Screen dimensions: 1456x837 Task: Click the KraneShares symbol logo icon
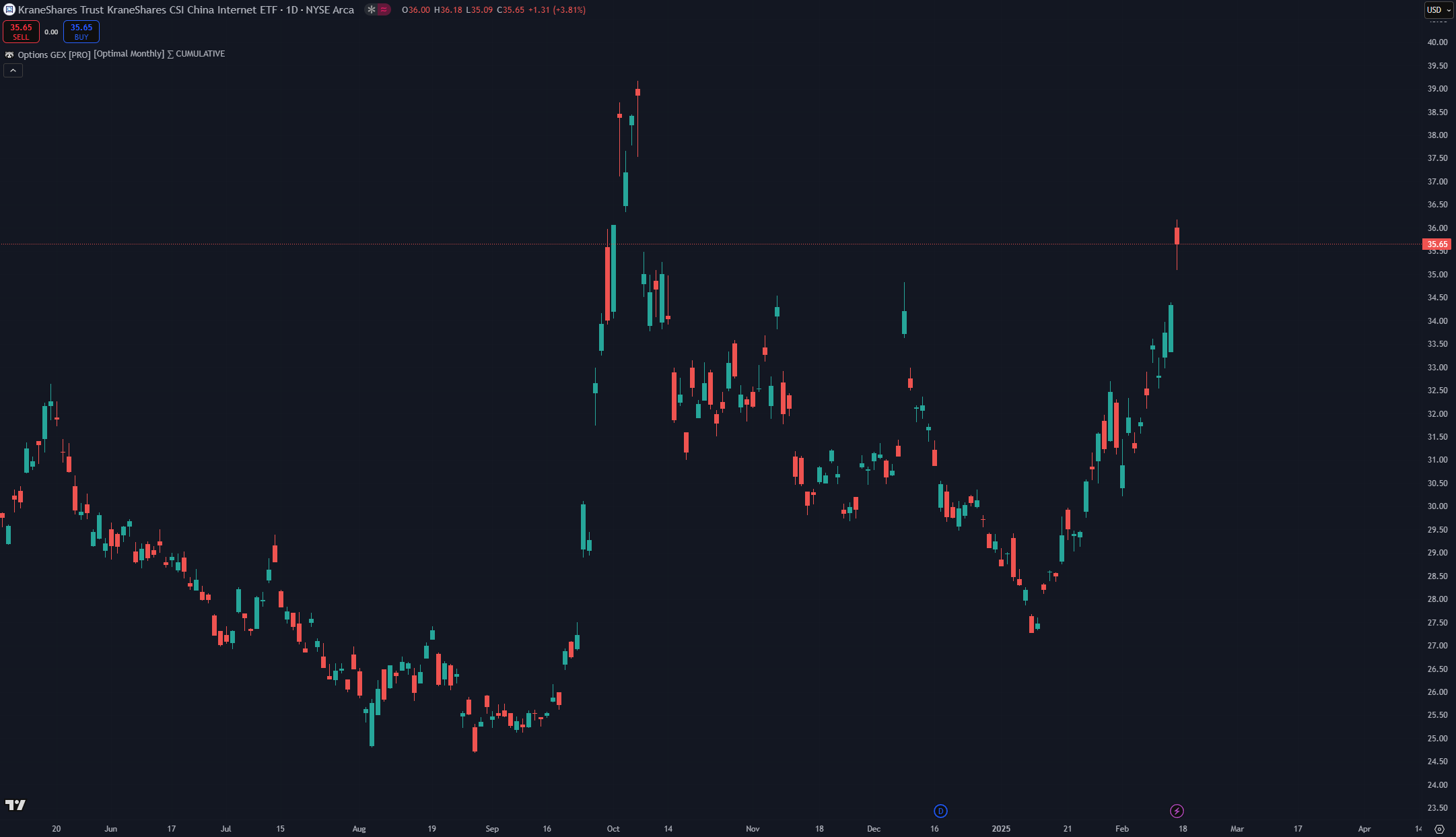click(x=9, y=9)
